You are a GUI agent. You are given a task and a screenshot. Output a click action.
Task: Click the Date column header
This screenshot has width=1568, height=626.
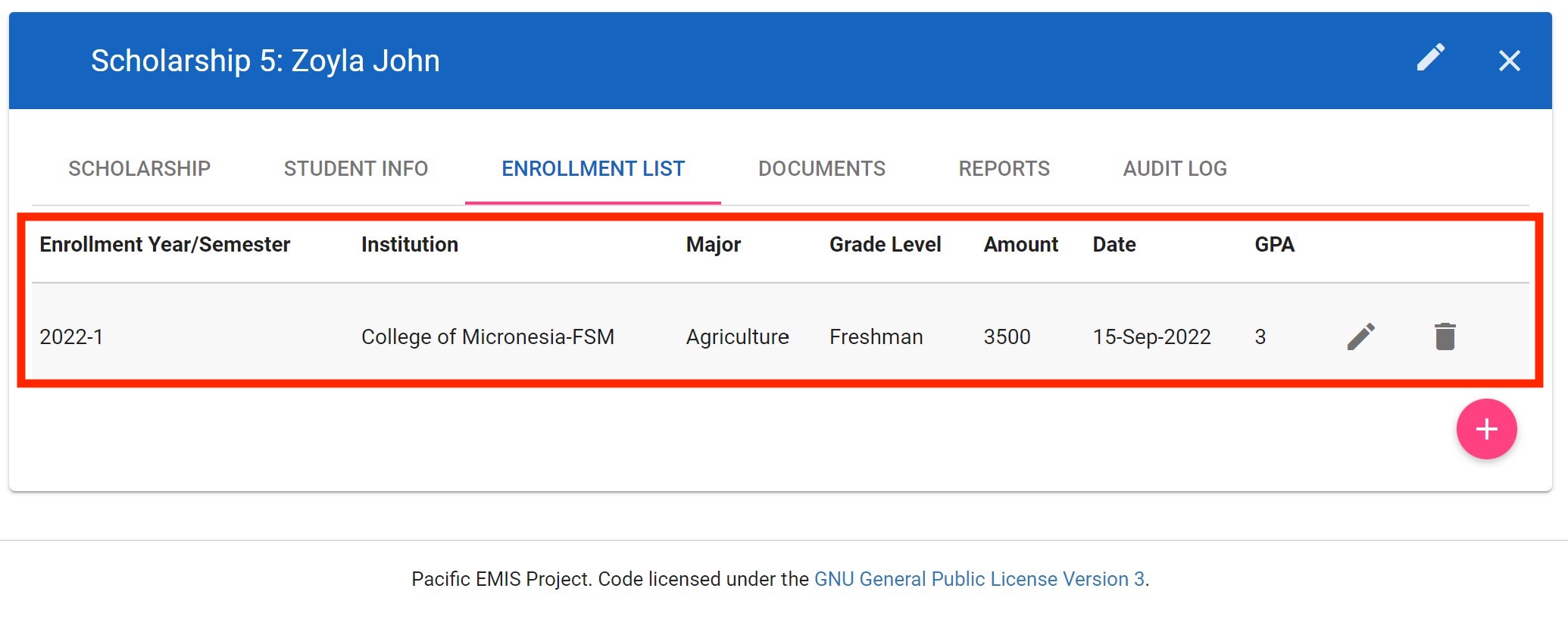pyautogui.click(x=1114, y=245)
